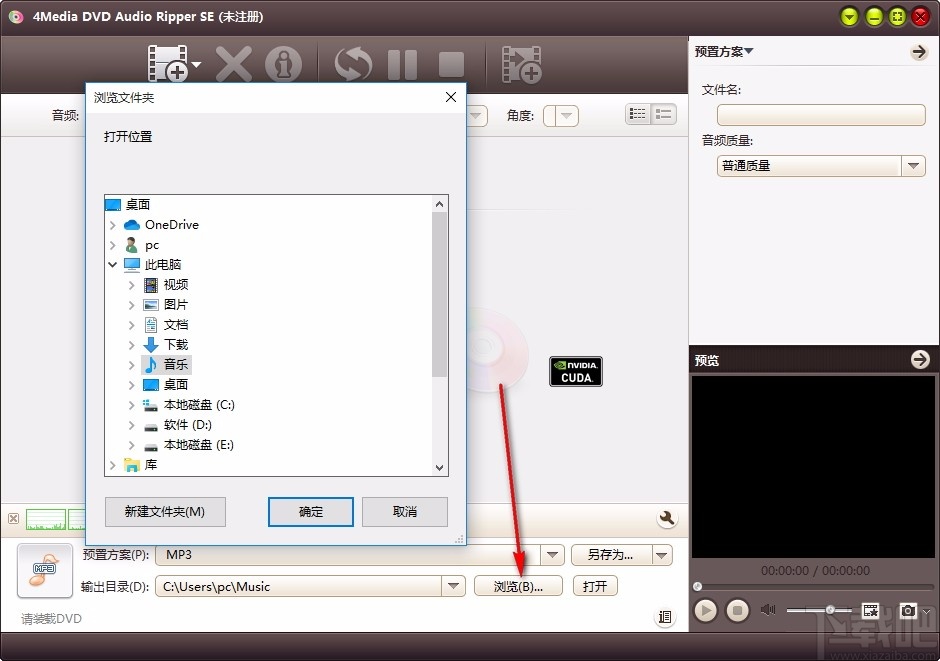Click the MP3 preset icon at bottom left
940x661 pixels.
point(44,571)
